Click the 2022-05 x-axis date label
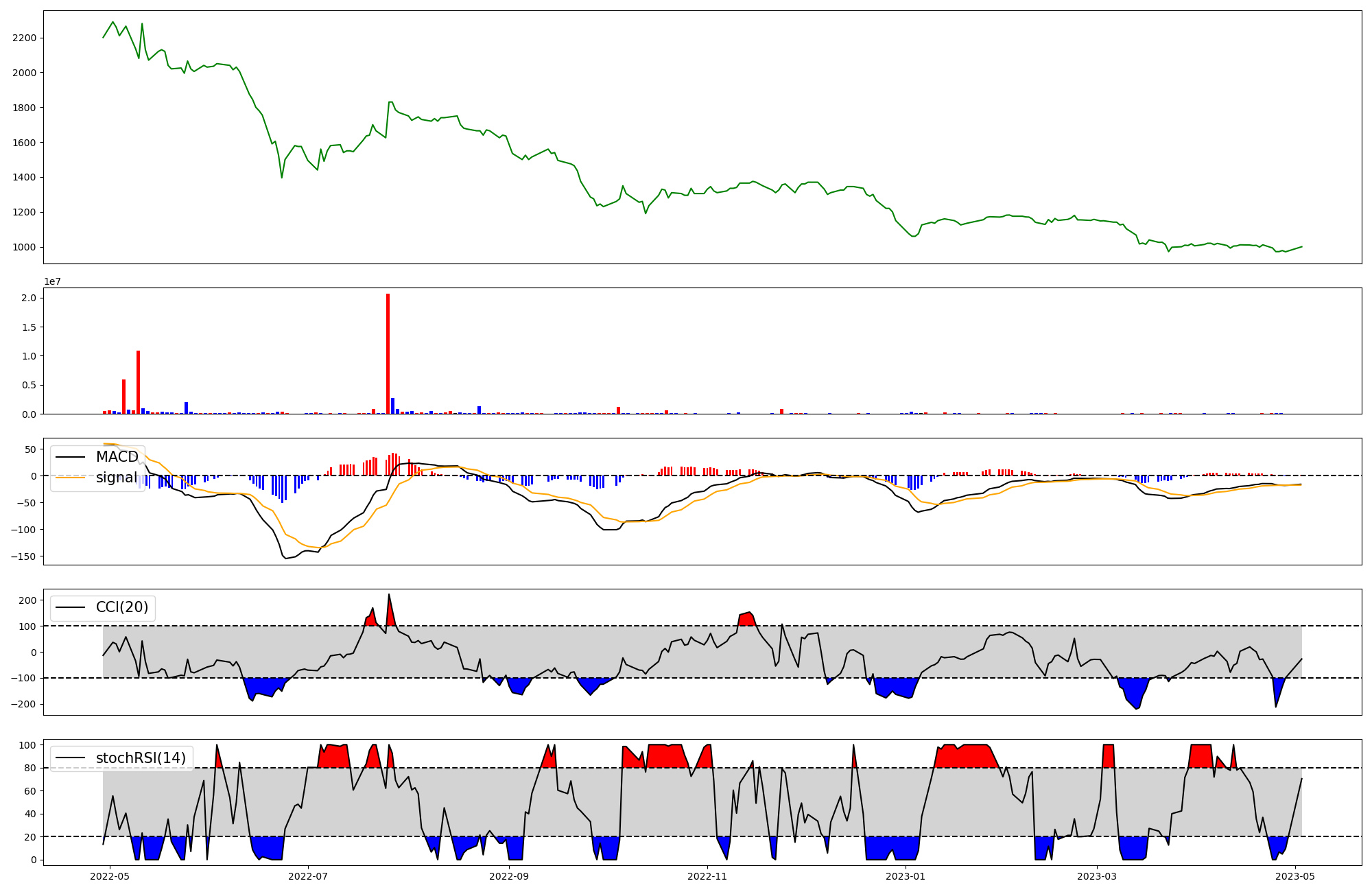Viewport: 1372px width, 892px height. click(109, 876)
